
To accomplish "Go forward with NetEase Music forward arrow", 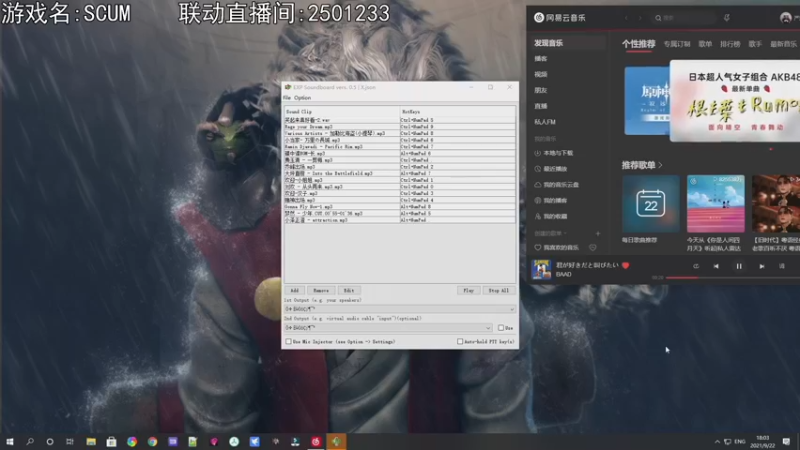I will 640,18.
